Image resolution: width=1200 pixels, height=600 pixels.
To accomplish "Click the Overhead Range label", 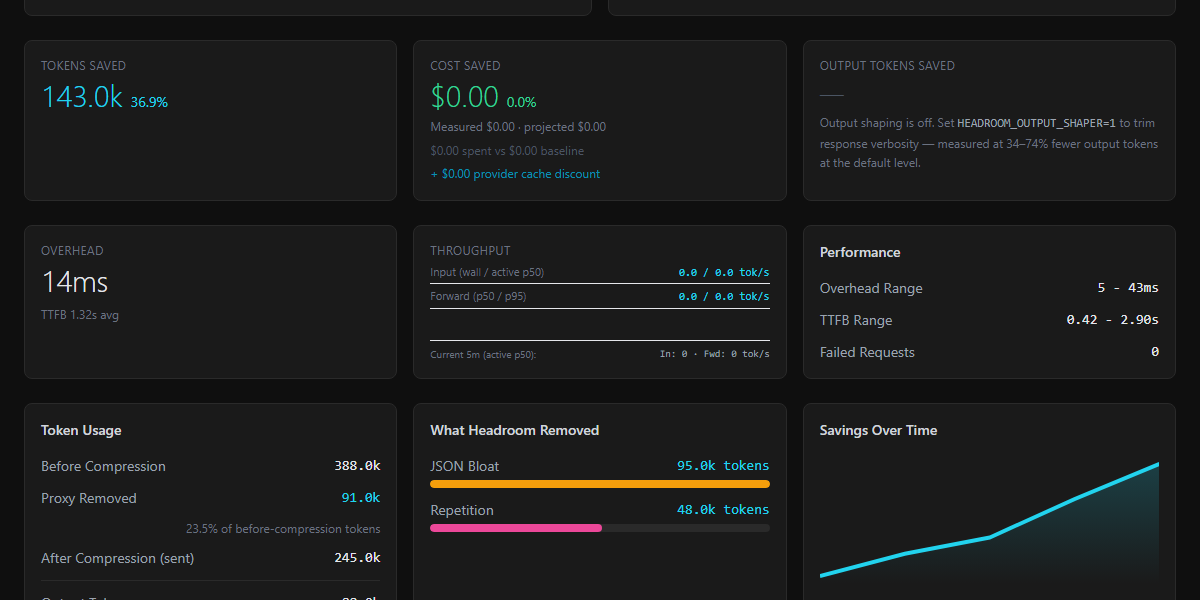I will (871, 288).
